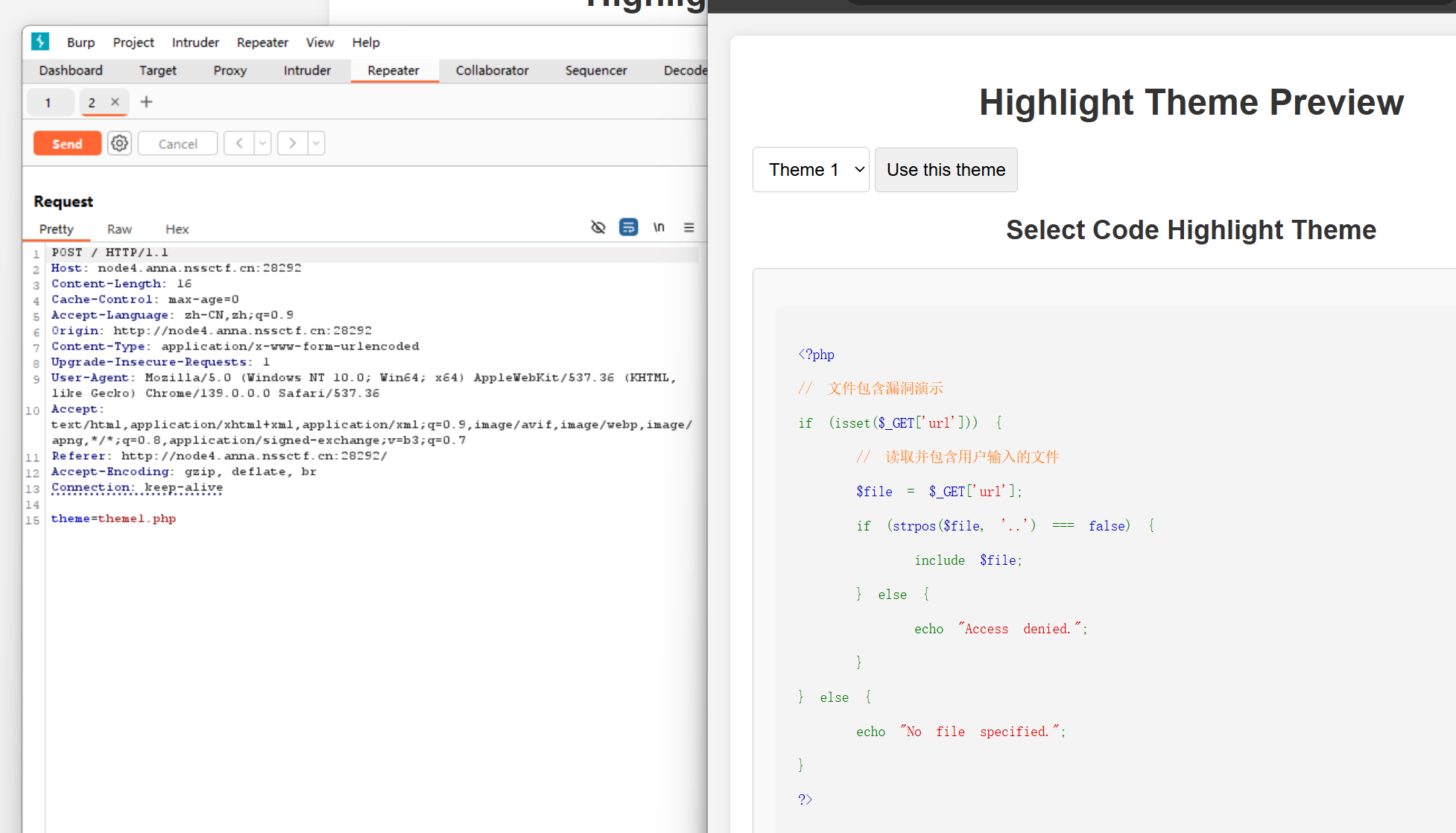
Task: Toggle line wrap in request editor
Action: [x=628, y=227]
